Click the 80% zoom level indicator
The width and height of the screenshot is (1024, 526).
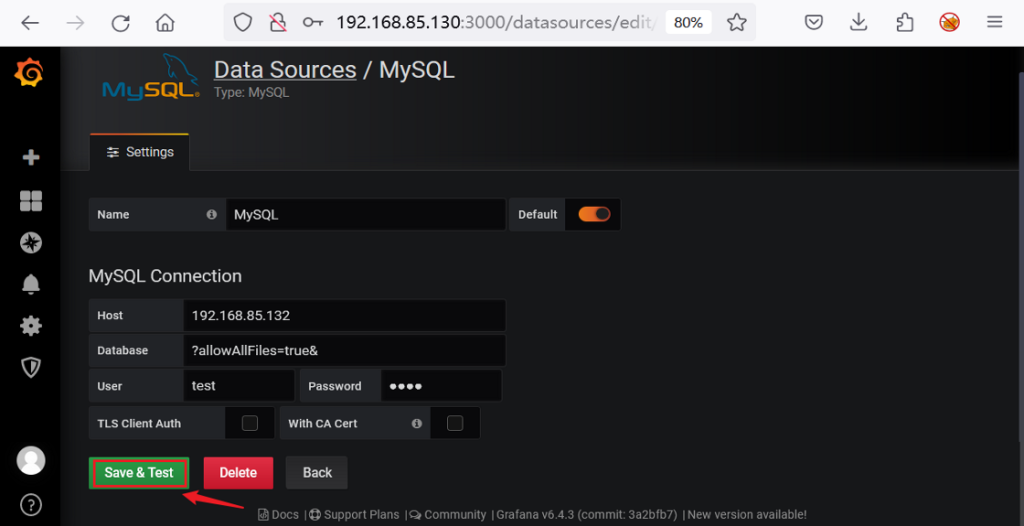click(x=688, y=23)
